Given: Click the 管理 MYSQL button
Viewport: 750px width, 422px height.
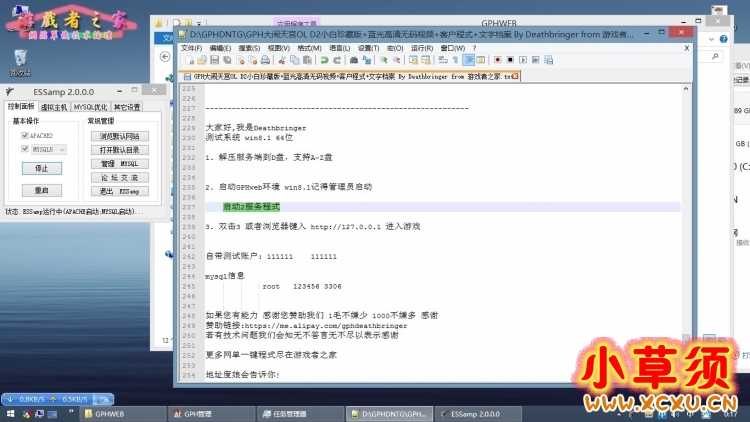Looking at the screenshot, I should tap(120, 164).
